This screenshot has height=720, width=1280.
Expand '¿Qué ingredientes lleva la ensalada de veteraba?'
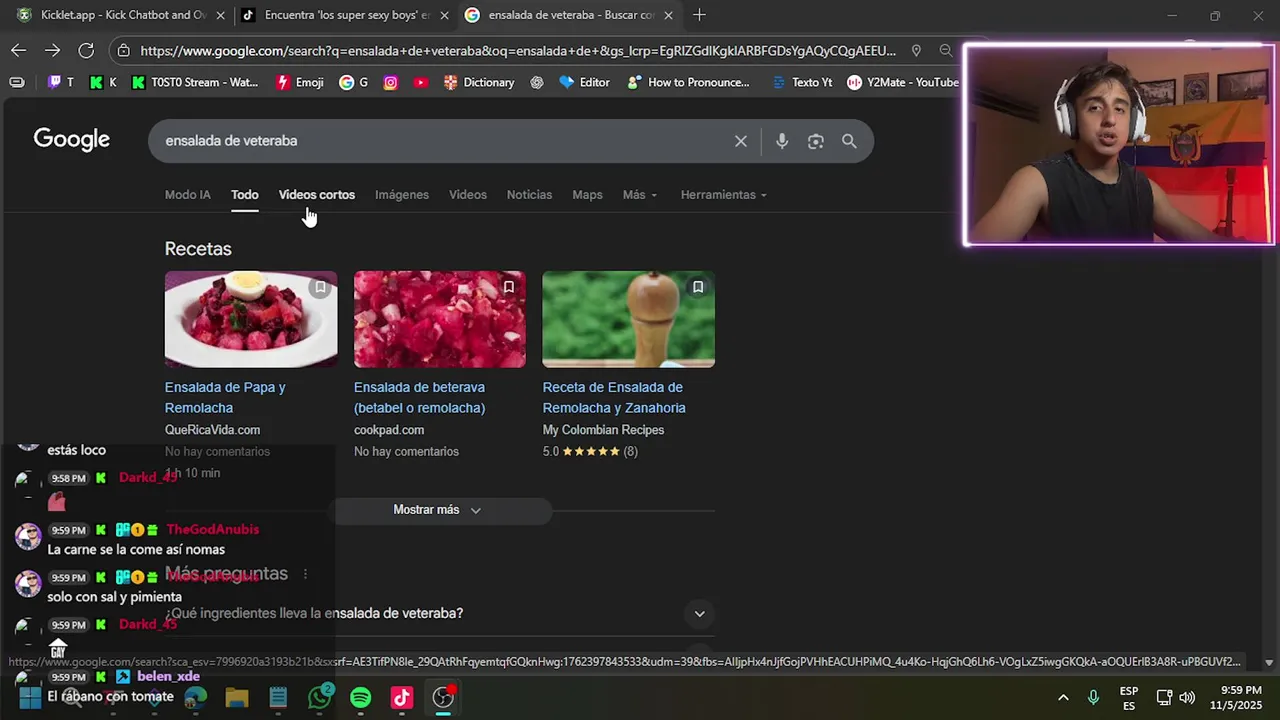coord(439,613)
